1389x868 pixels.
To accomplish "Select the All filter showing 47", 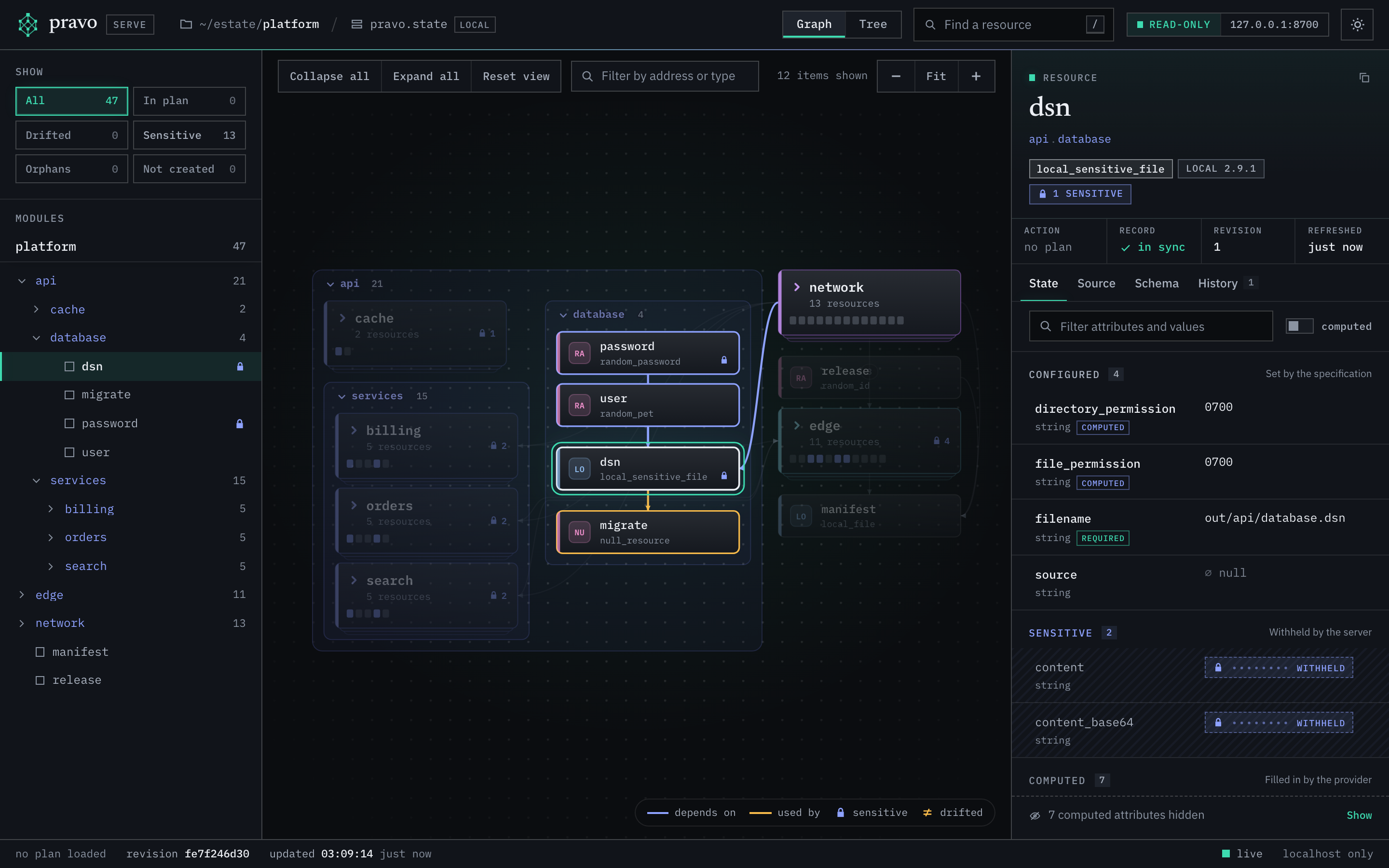I will 72,101.
